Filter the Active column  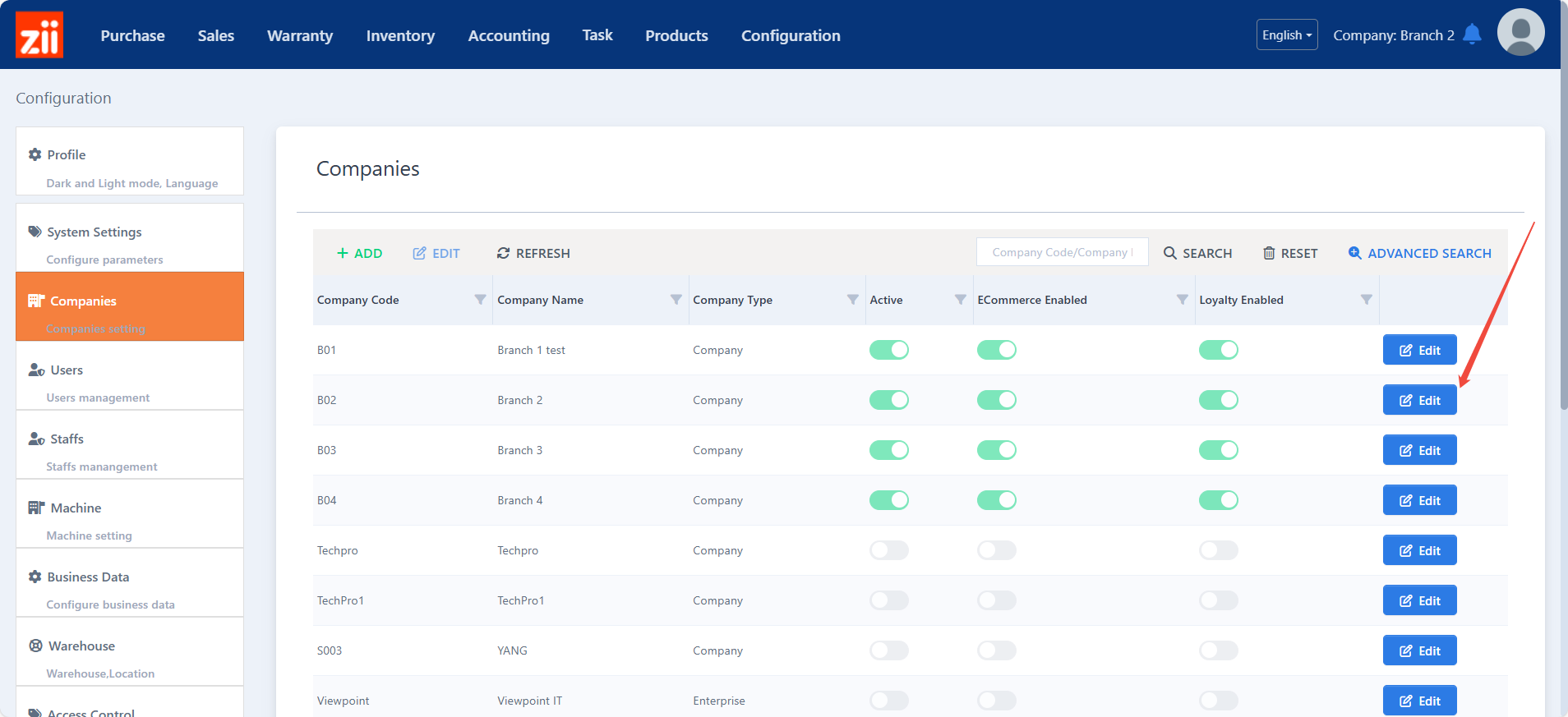[x=960, y=300]
